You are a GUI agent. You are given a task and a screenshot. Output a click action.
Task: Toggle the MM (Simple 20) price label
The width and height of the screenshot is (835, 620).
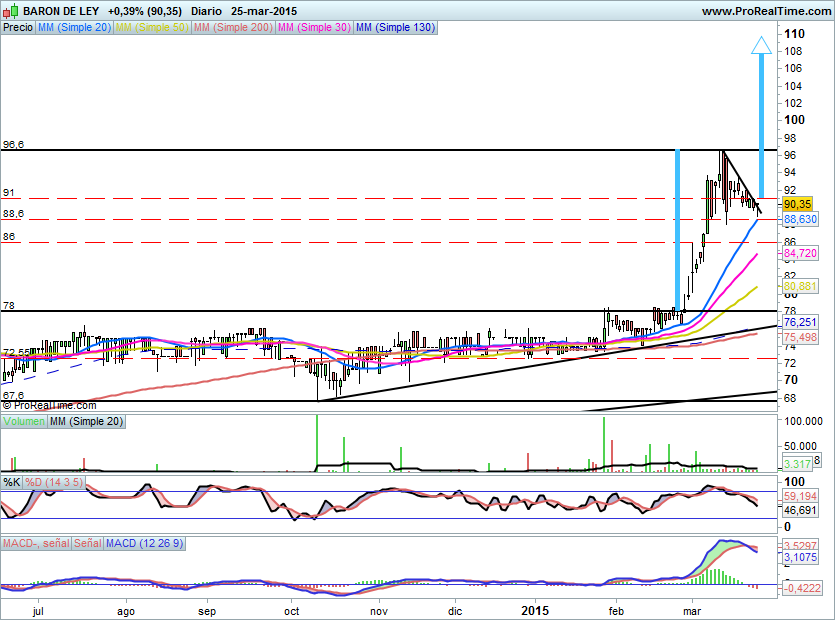pyautogui.click(x=74, y=28)
